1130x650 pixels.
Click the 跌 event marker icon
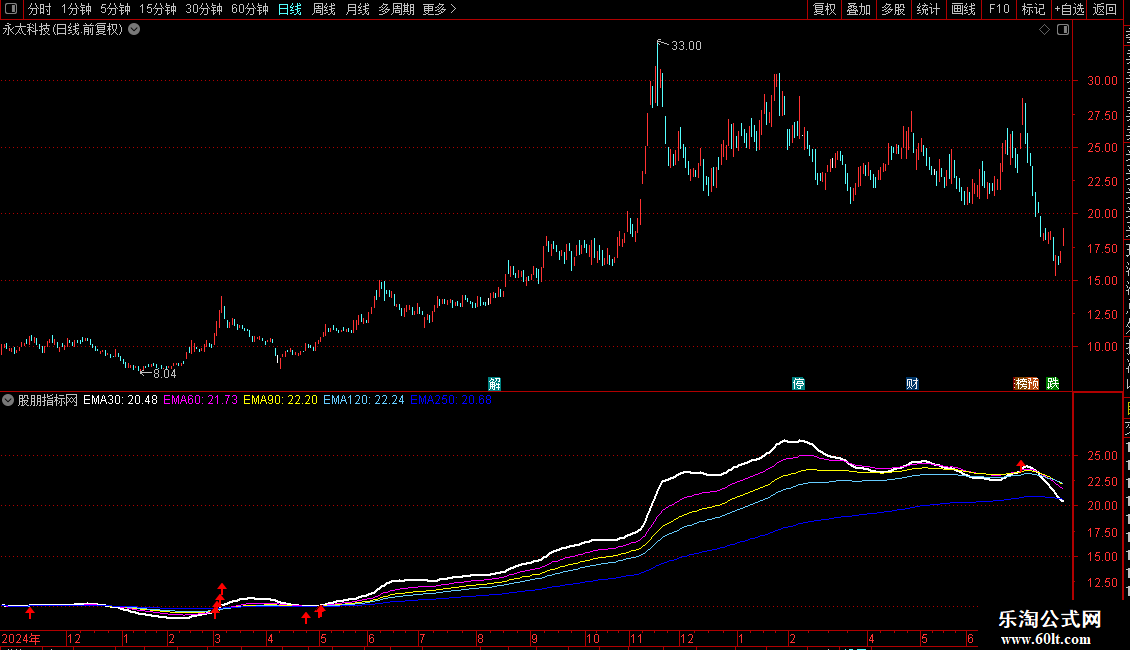tap(1053, 383)
